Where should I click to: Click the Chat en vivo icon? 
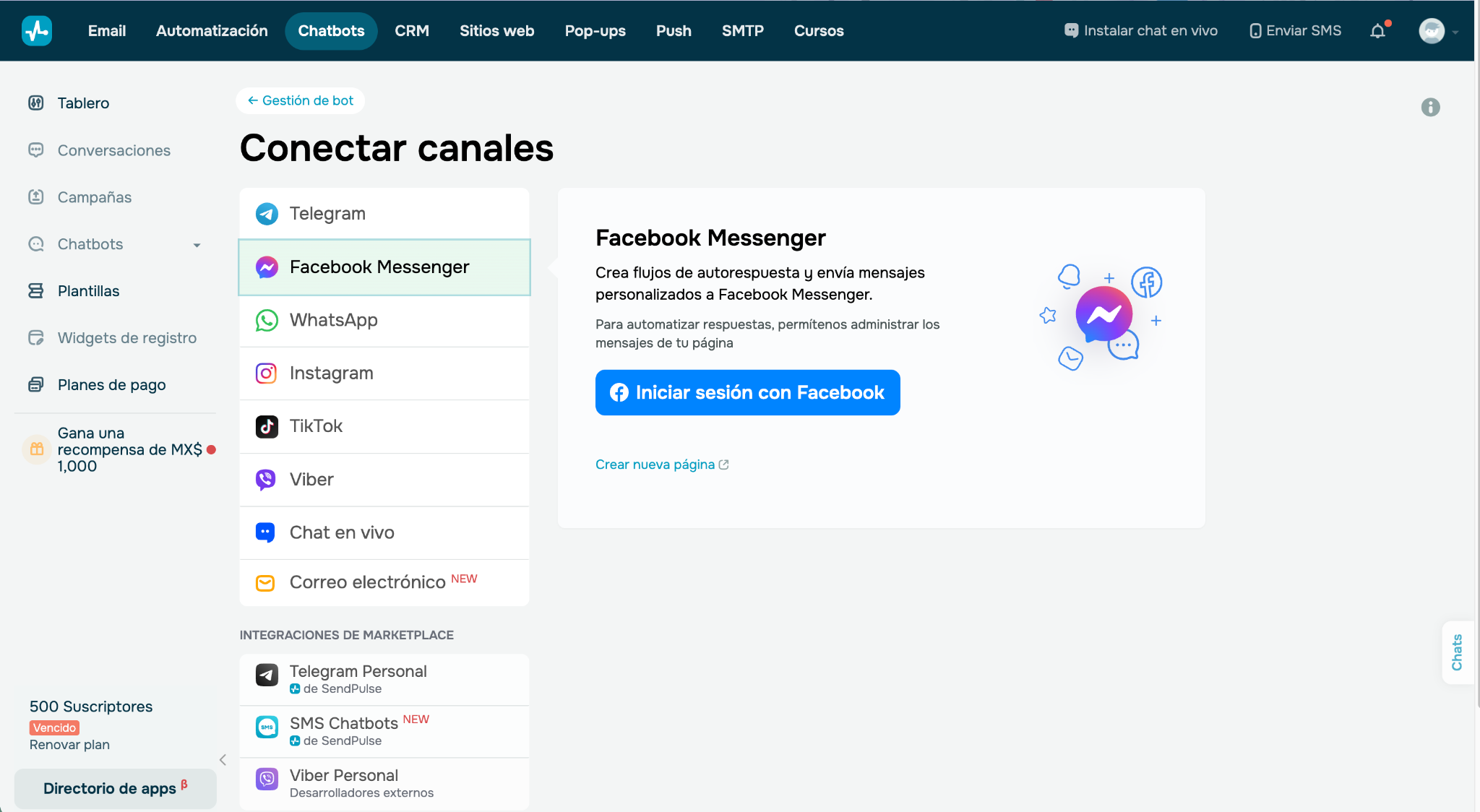[265, 532]
